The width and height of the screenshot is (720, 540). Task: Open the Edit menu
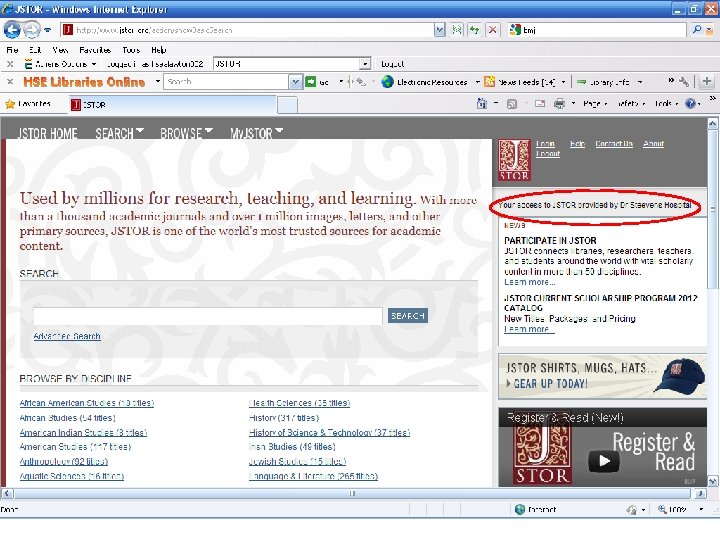[x=35, y=50]
